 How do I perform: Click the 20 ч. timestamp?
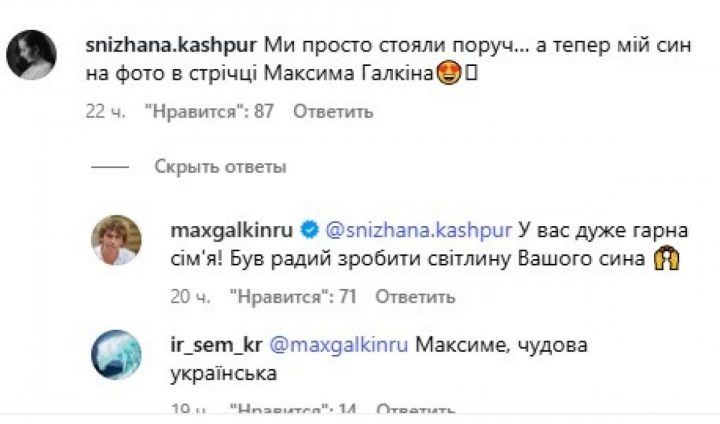tap(189, 296)
